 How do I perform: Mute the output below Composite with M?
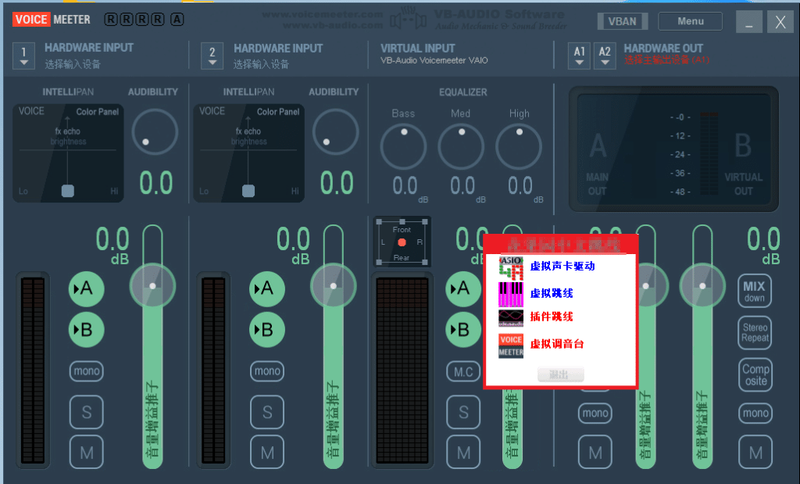click(755, 452)
